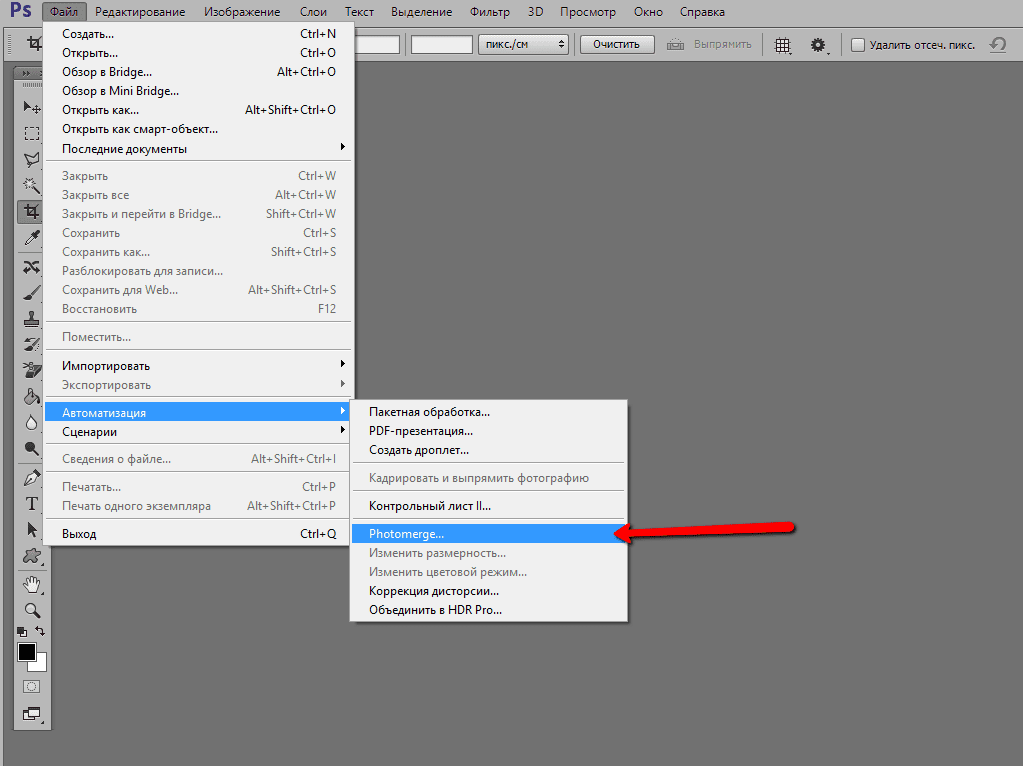Open crop tool preset picker

coord(32,44)
